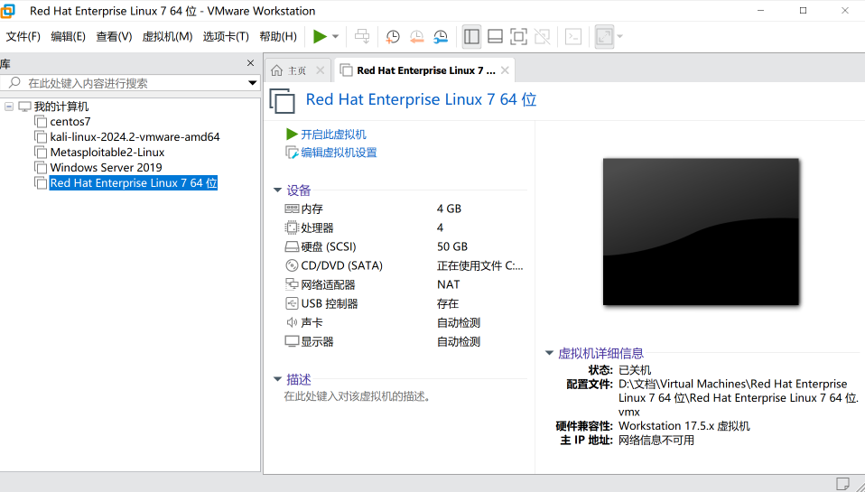Image resolution: width=865 pixels, height=492 pixels.
Task: Open the 查看(V) menu
Action: click(114, 36)
